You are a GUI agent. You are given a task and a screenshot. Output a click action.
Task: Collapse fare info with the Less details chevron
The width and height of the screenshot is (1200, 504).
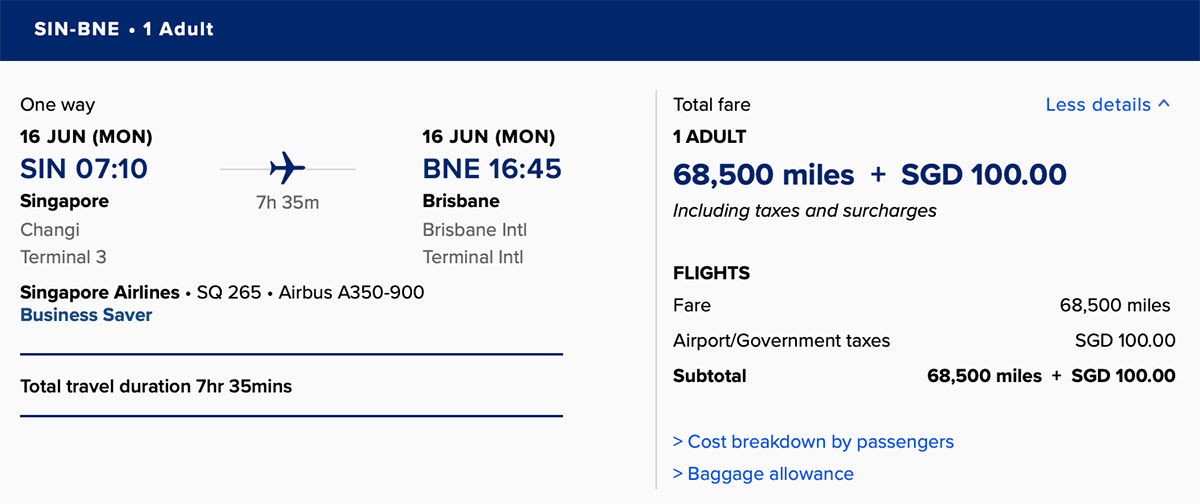(1163, 104)
